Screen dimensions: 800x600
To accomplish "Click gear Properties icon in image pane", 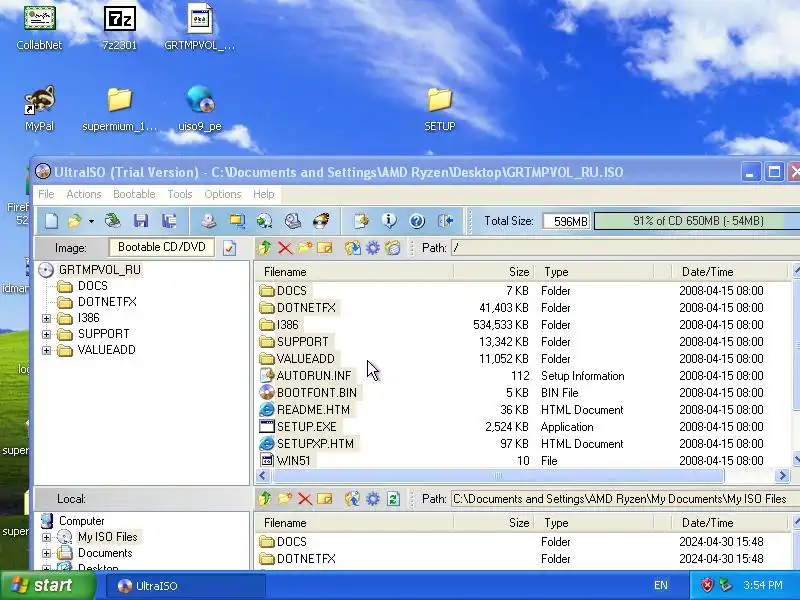I will coord(373,248).
